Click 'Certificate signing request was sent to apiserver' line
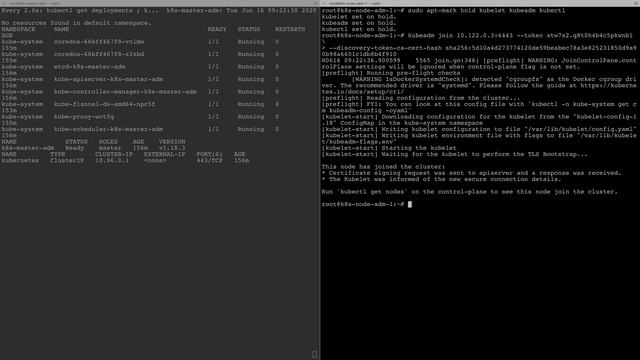Image resolution: width=640 pixels, height=360 pixels. pos(471,173)
